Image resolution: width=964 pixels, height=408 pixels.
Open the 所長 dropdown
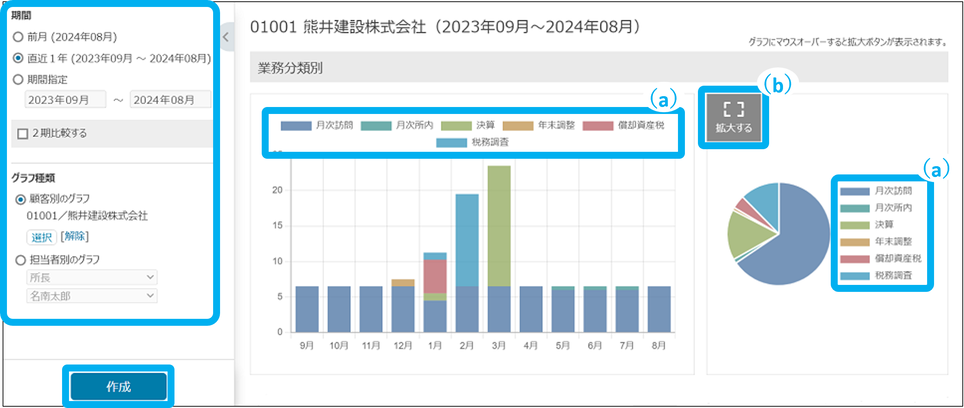pyautogui.click(x=93, y=277)
